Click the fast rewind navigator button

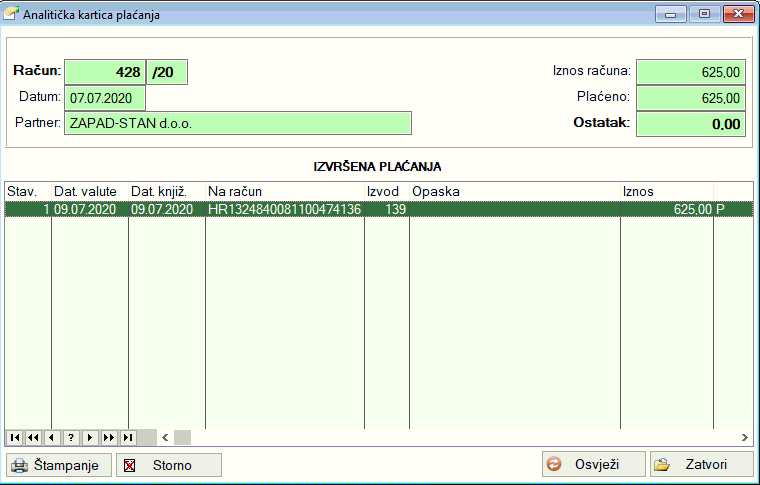(33, 437)
